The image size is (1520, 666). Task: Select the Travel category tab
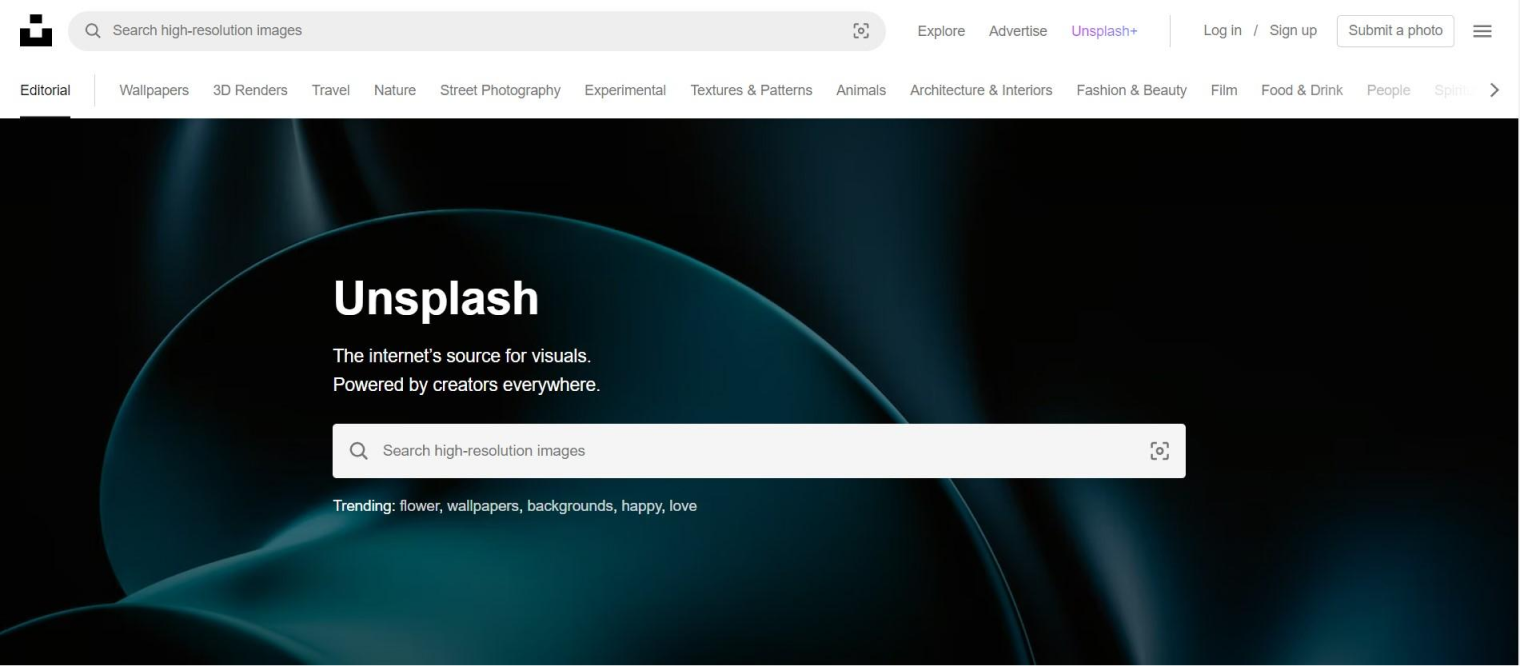(331, 90)
